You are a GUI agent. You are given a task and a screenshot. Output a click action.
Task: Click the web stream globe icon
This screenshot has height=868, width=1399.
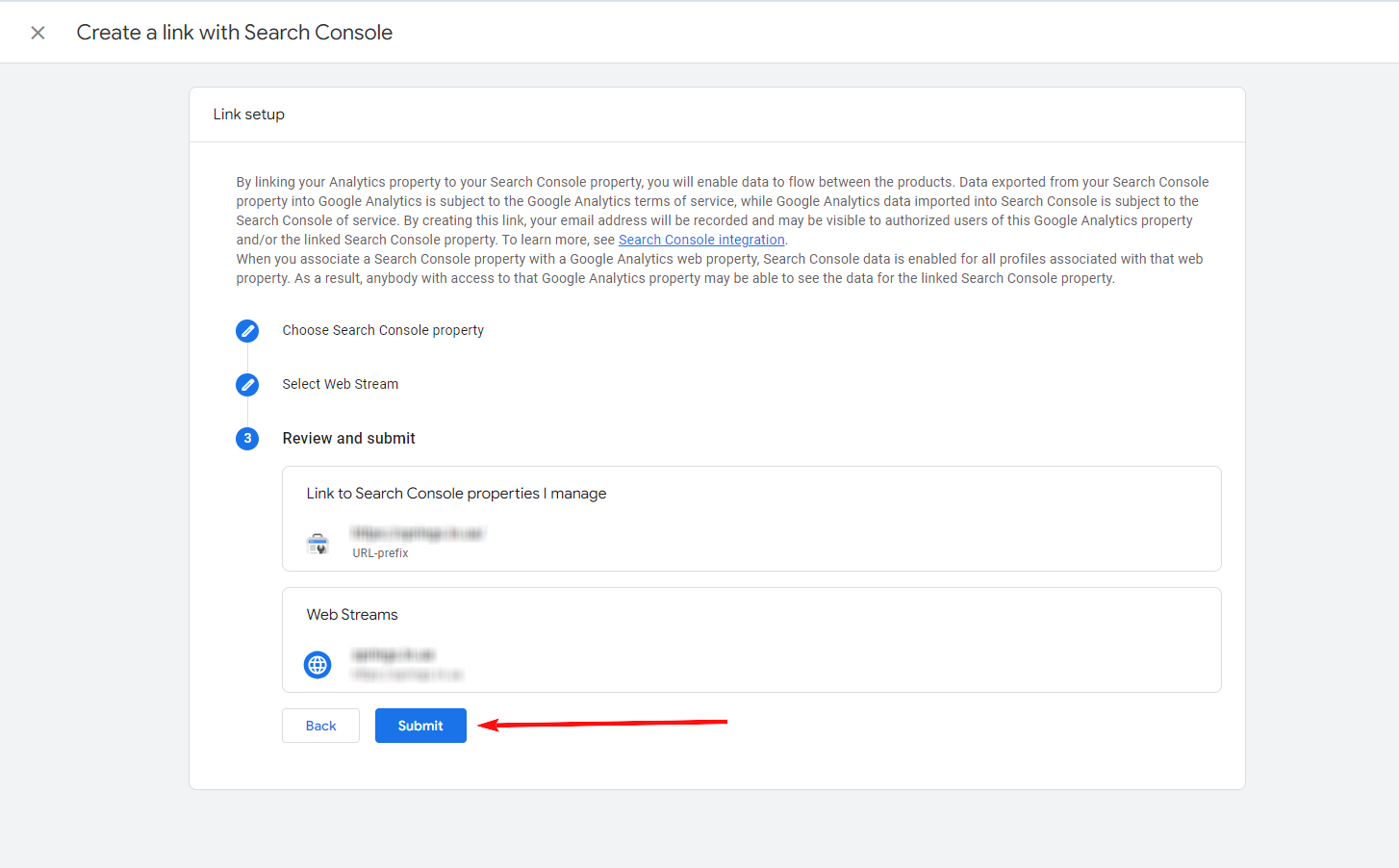(x=318, y=665)
